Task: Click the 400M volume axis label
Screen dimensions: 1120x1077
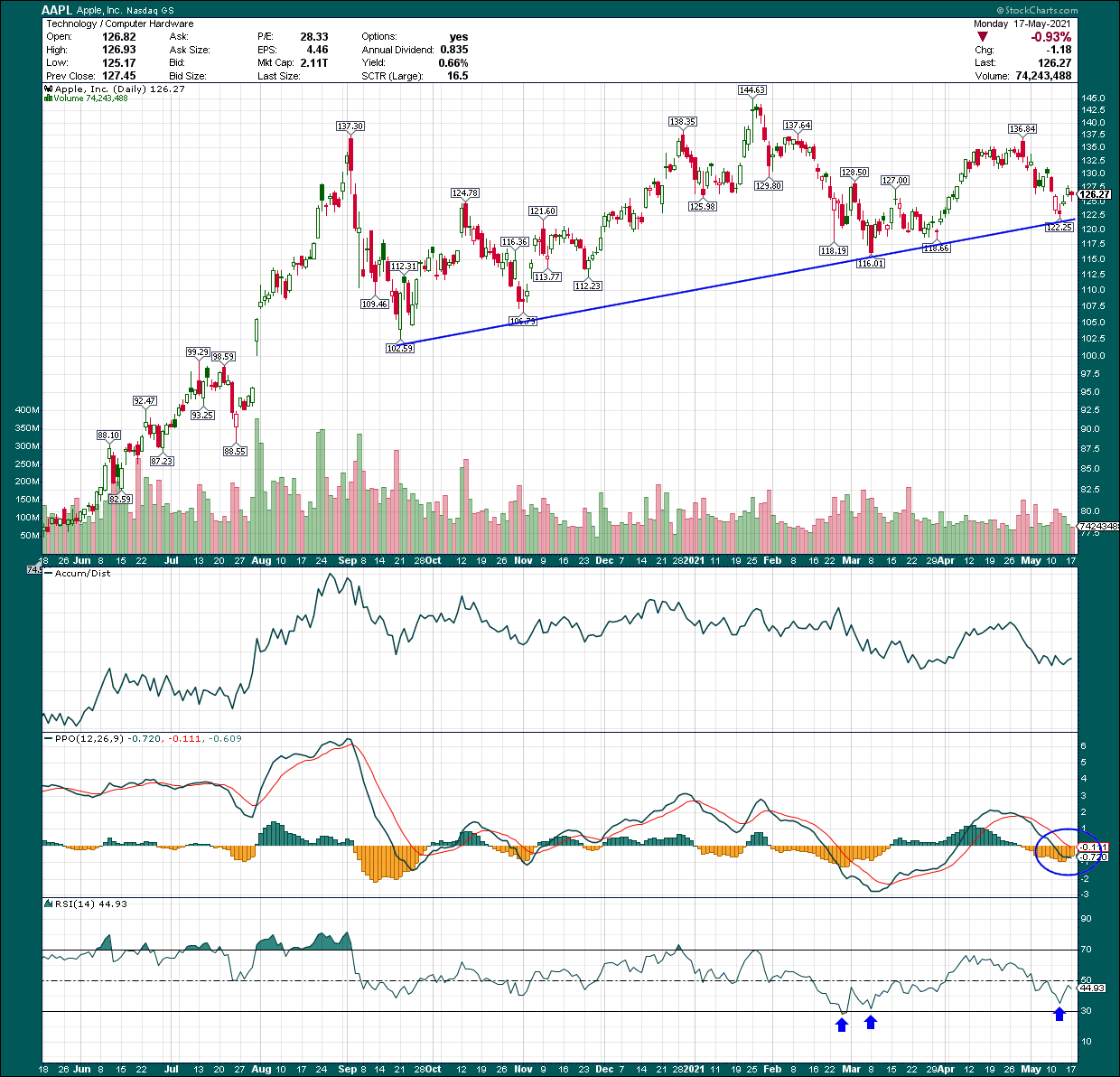Action: tap(27, 410)
